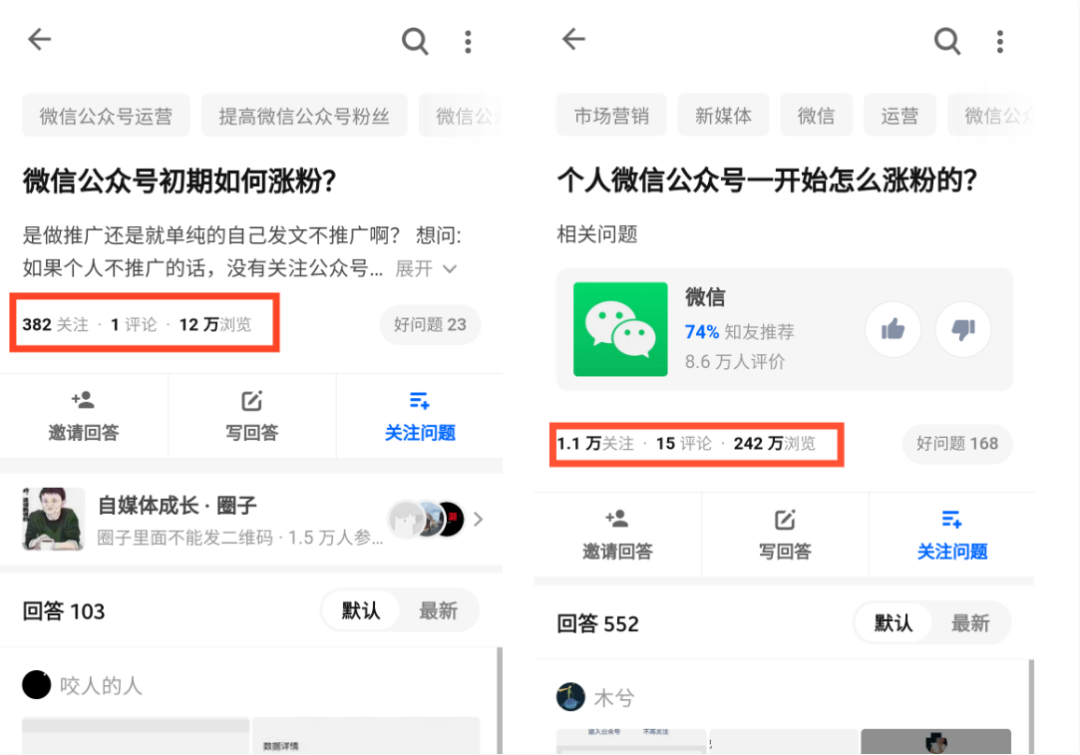The height and width of the screenshot is (755, 1080).
Task: Switch answer sorting to 最新
Action: [x=439, y=610]
